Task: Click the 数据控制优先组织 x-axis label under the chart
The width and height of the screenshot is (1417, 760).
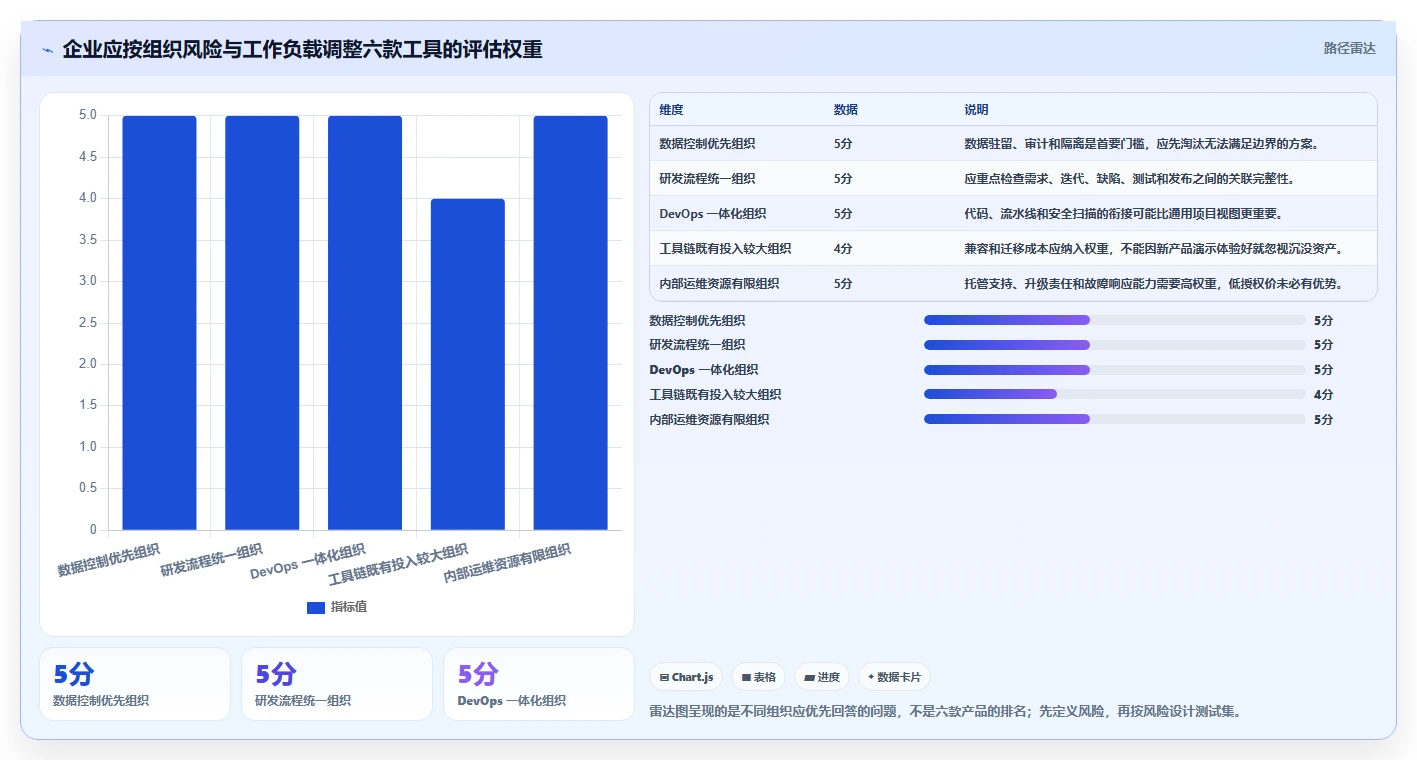Action: click(x=108, y=561)
